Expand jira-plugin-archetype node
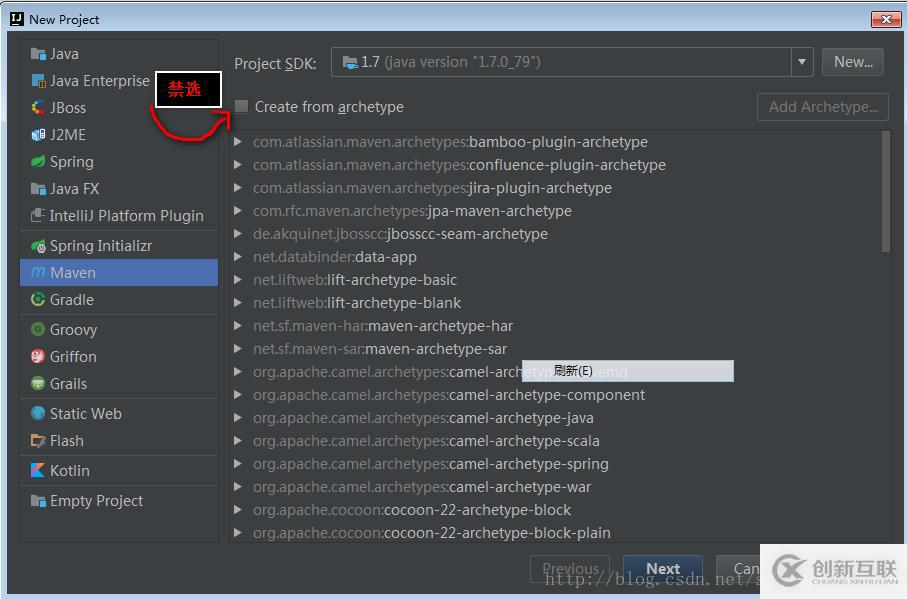Viewport: 907px width, 599px height. coord(238,188)
